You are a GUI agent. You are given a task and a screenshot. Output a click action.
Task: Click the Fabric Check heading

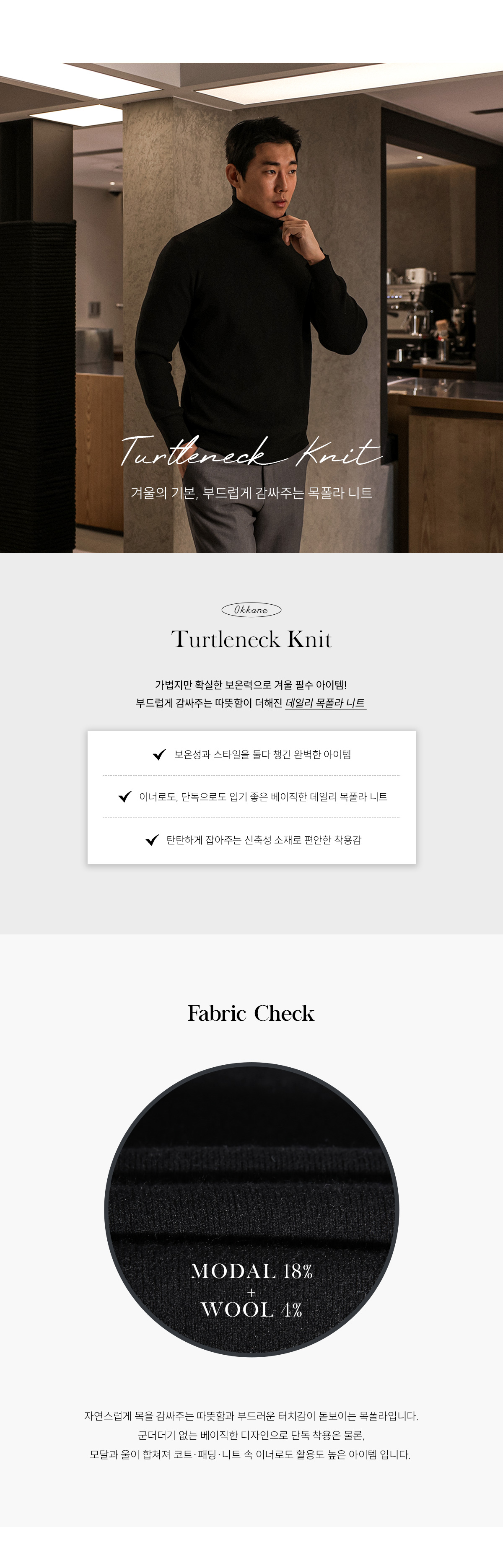251,1013
